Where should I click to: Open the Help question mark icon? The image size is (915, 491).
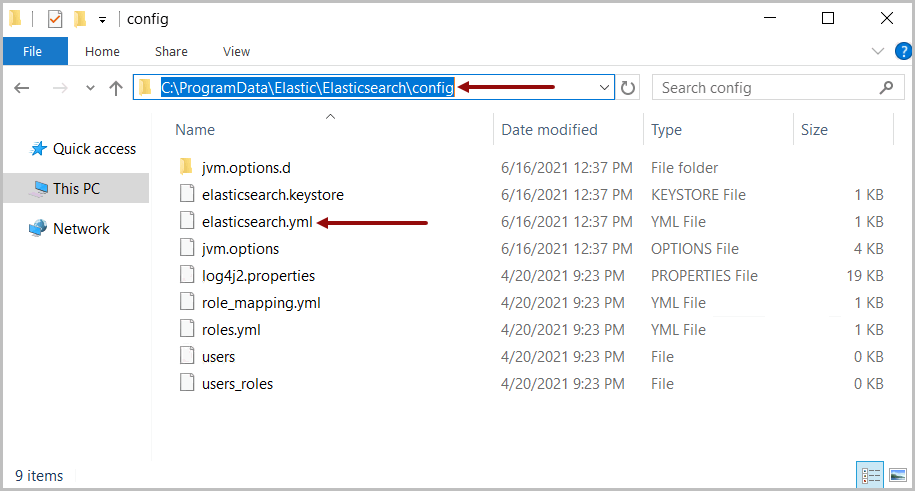(x=903, y=51)
